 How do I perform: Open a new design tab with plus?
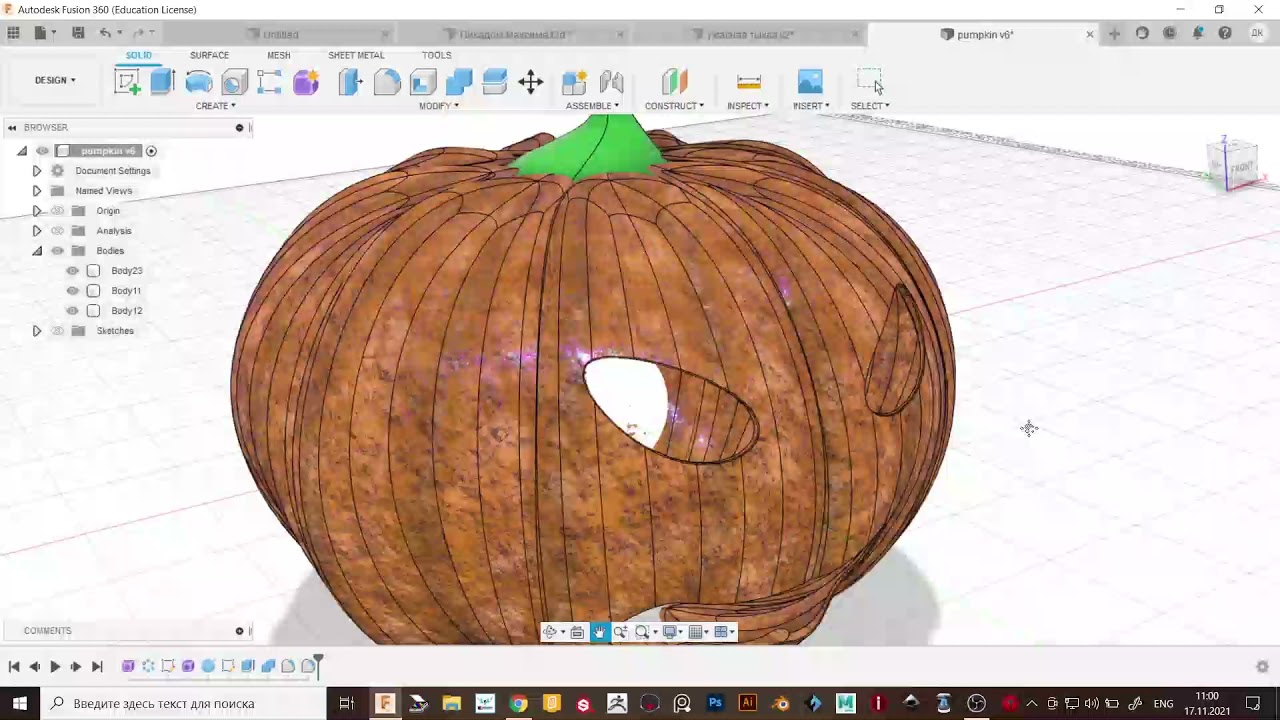tap(1114, 34)
